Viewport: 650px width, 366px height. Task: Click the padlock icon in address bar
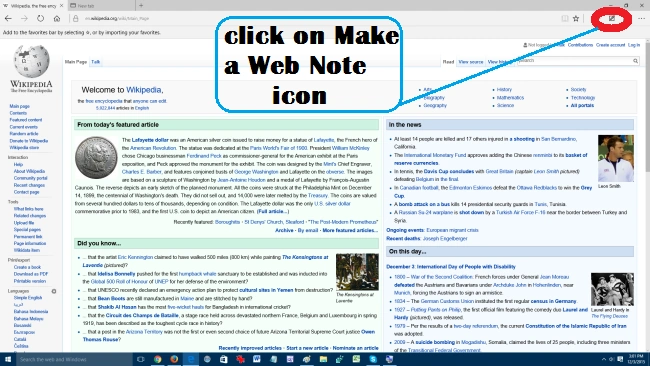click(x=75, y=18)
